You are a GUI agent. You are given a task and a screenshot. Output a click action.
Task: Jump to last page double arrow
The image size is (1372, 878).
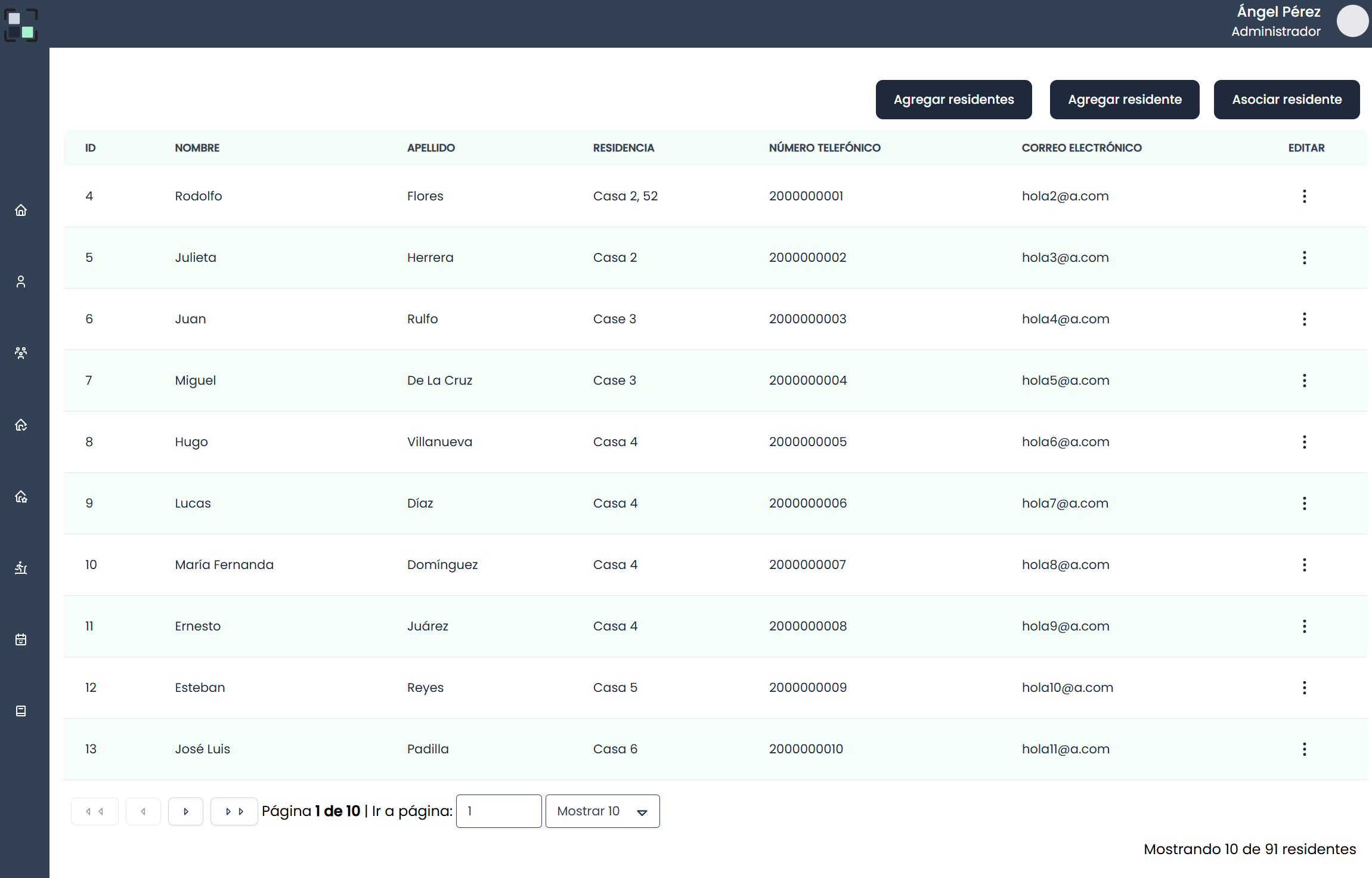tap(234, 811)
